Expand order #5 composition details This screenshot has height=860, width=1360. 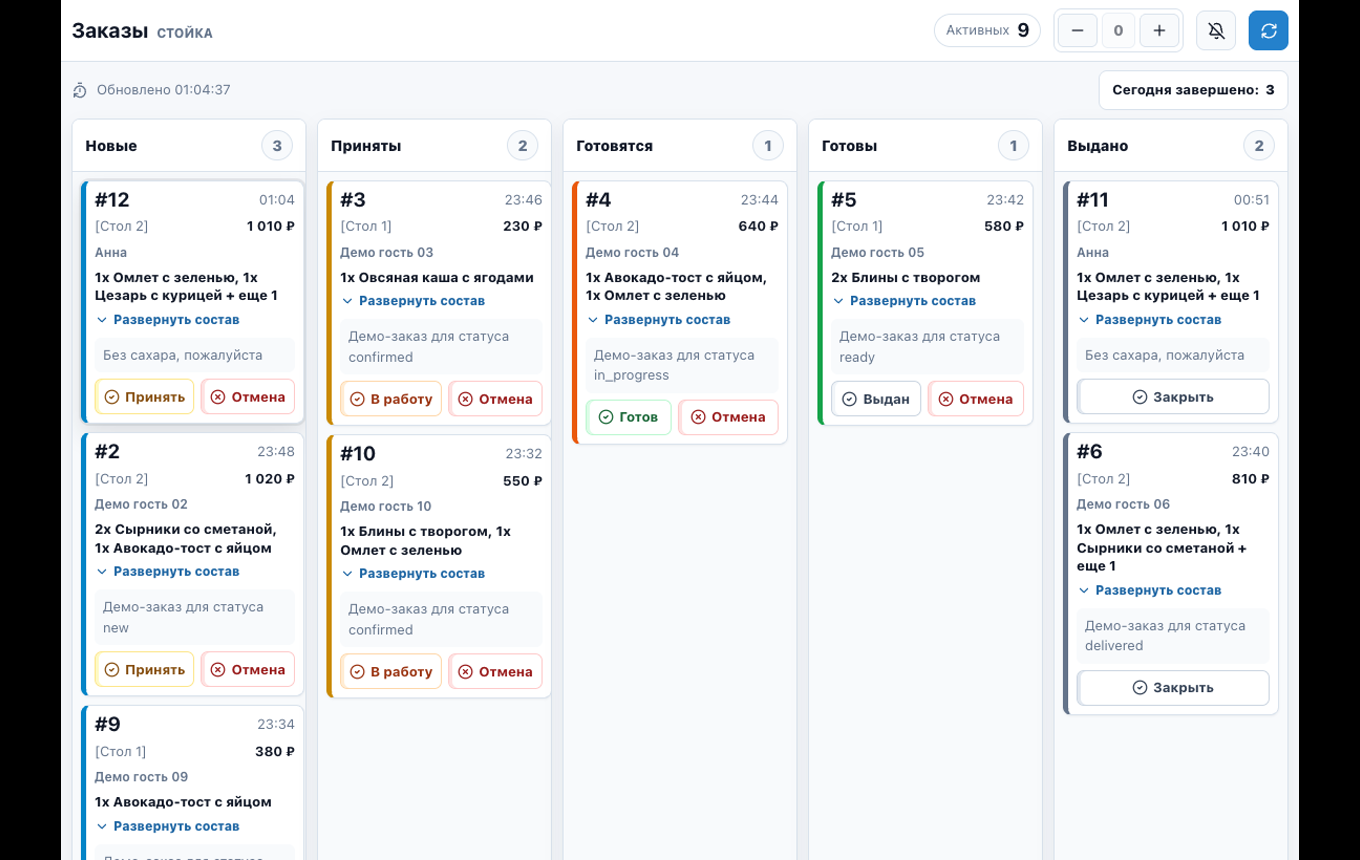tap(904, 301)
